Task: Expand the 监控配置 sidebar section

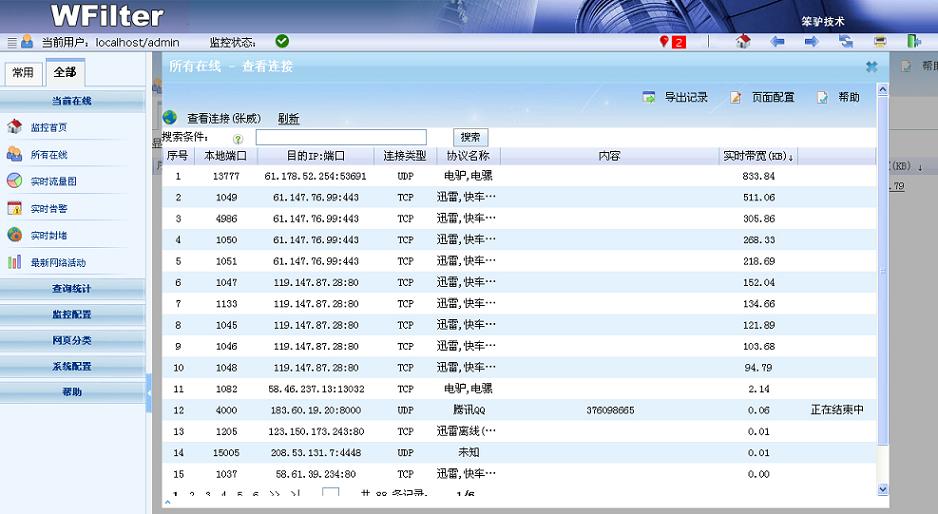Action: pos(72,315)
